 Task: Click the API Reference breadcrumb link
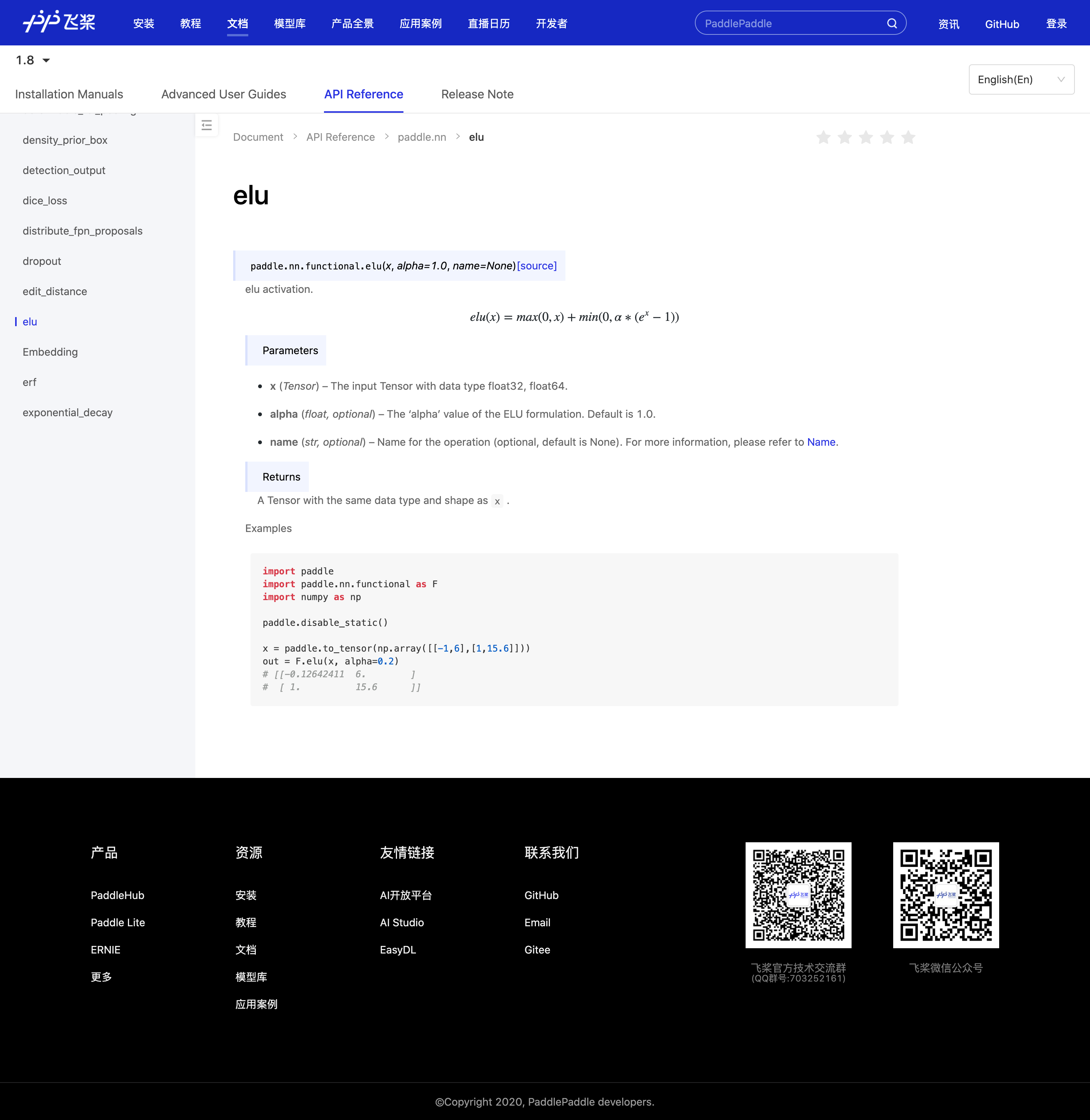coord(340,137)
